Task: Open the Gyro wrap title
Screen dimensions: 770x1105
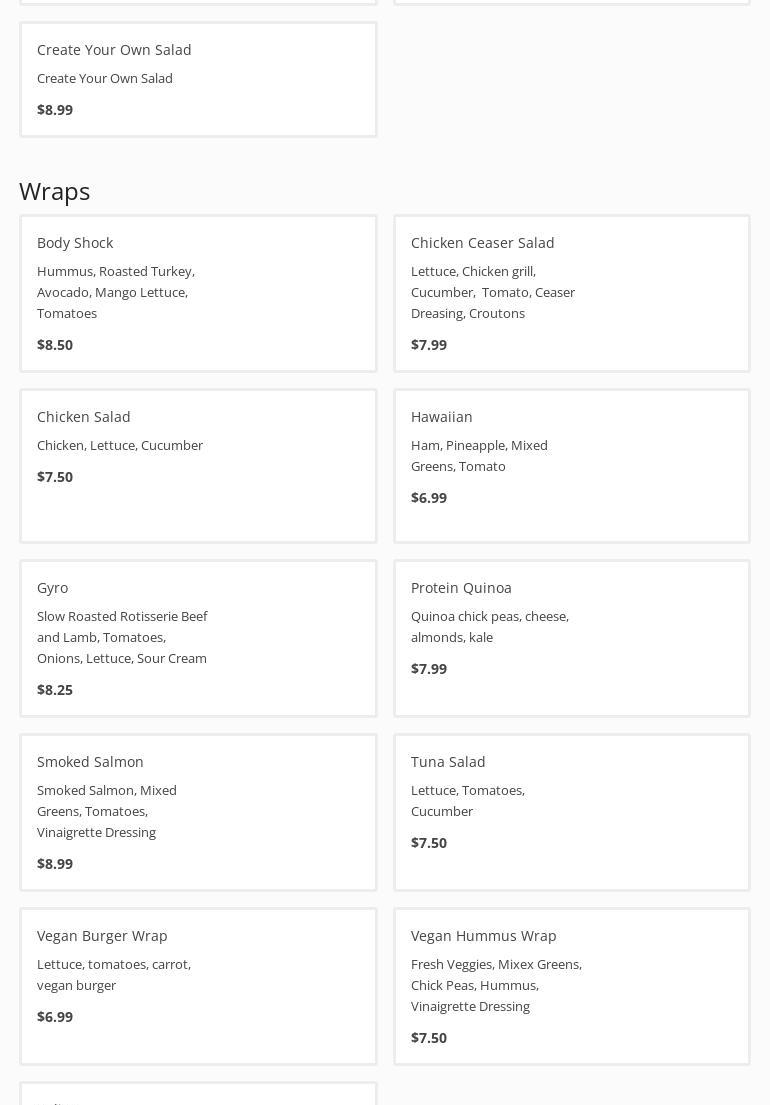Action: click(x=53, y=588)
